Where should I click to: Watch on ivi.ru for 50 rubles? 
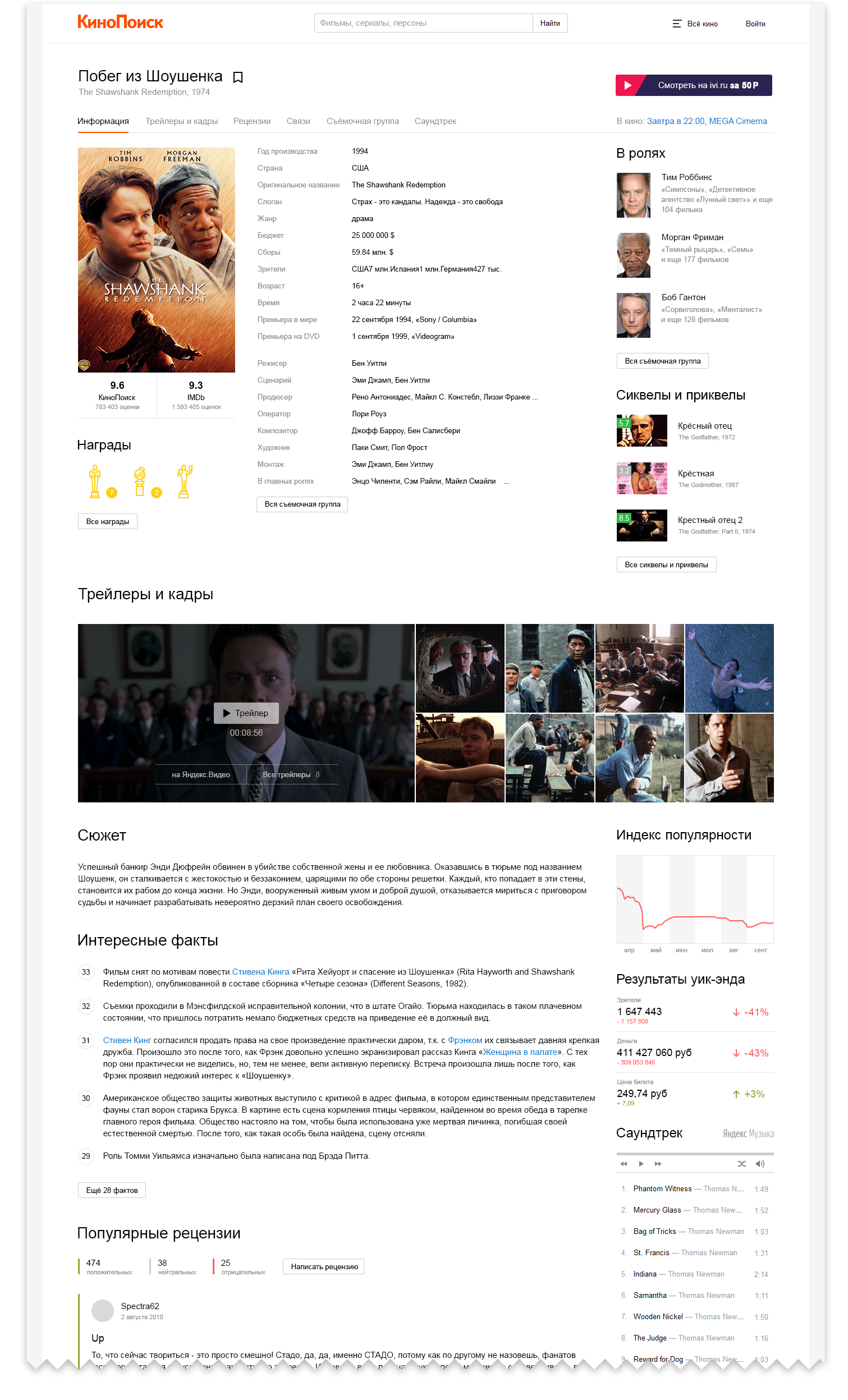(x=694, y=85)
